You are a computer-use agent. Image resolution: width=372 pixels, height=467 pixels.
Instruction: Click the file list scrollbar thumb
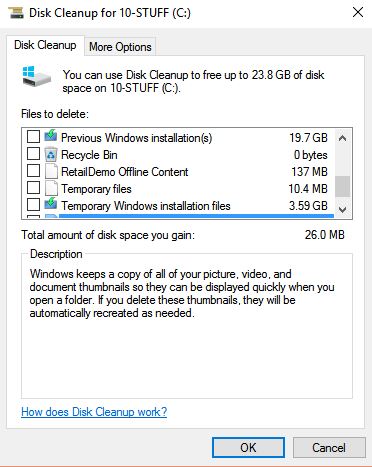tap(342, 187)
